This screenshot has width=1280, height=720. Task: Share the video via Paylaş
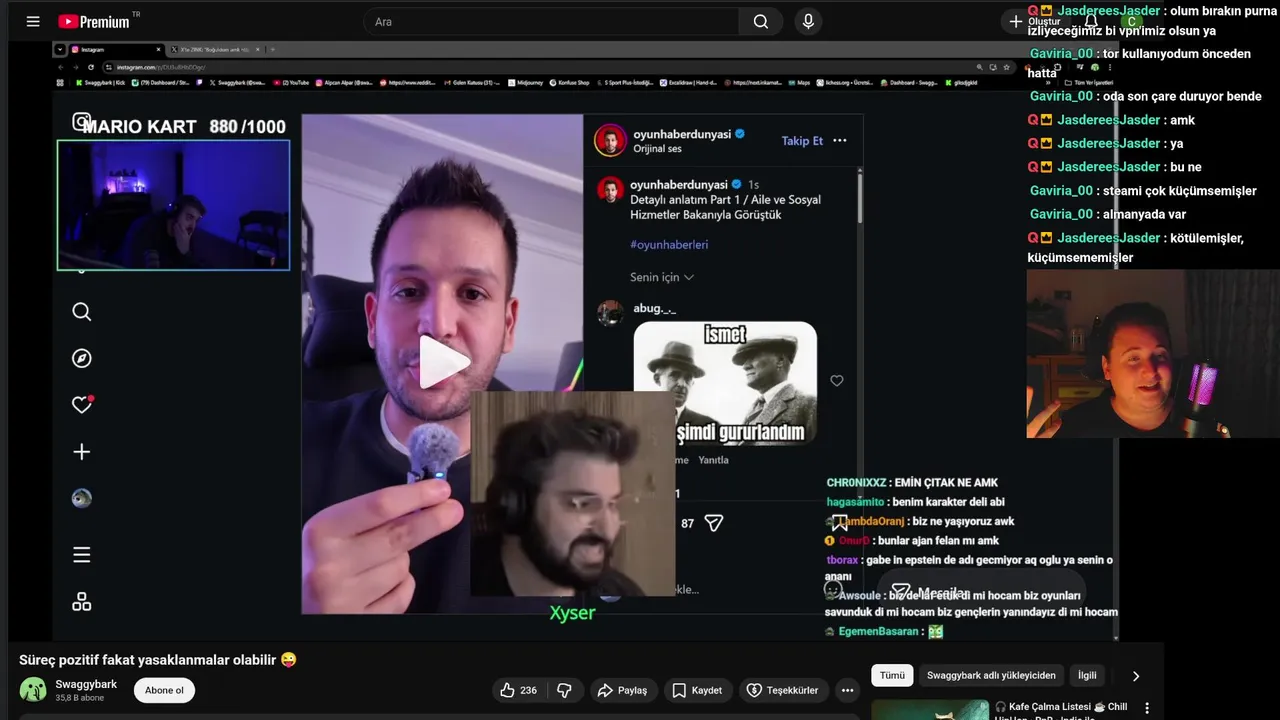coord(622,690)
